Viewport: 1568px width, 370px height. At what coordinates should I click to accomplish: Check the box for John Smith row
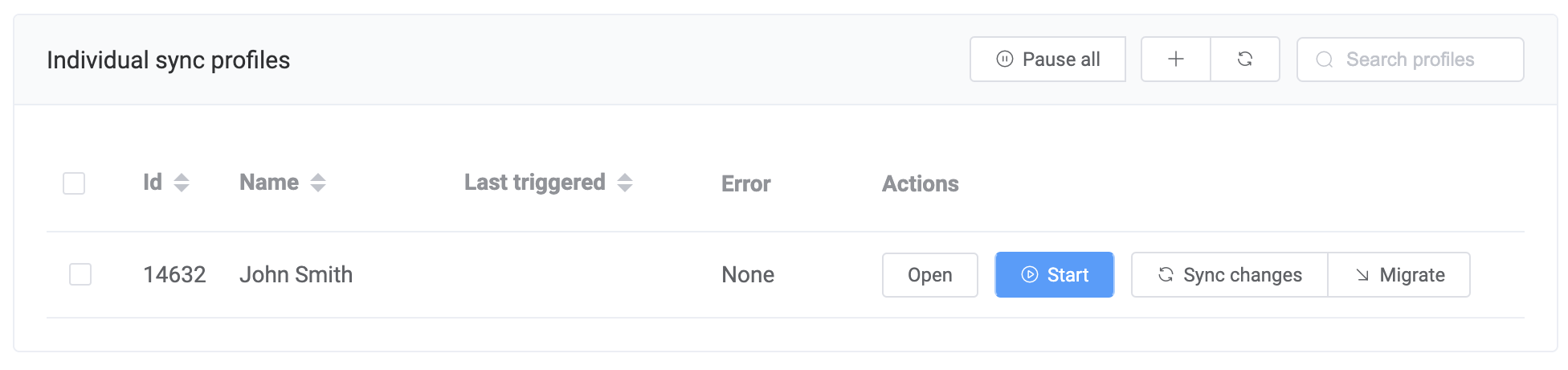coord(80,275)
